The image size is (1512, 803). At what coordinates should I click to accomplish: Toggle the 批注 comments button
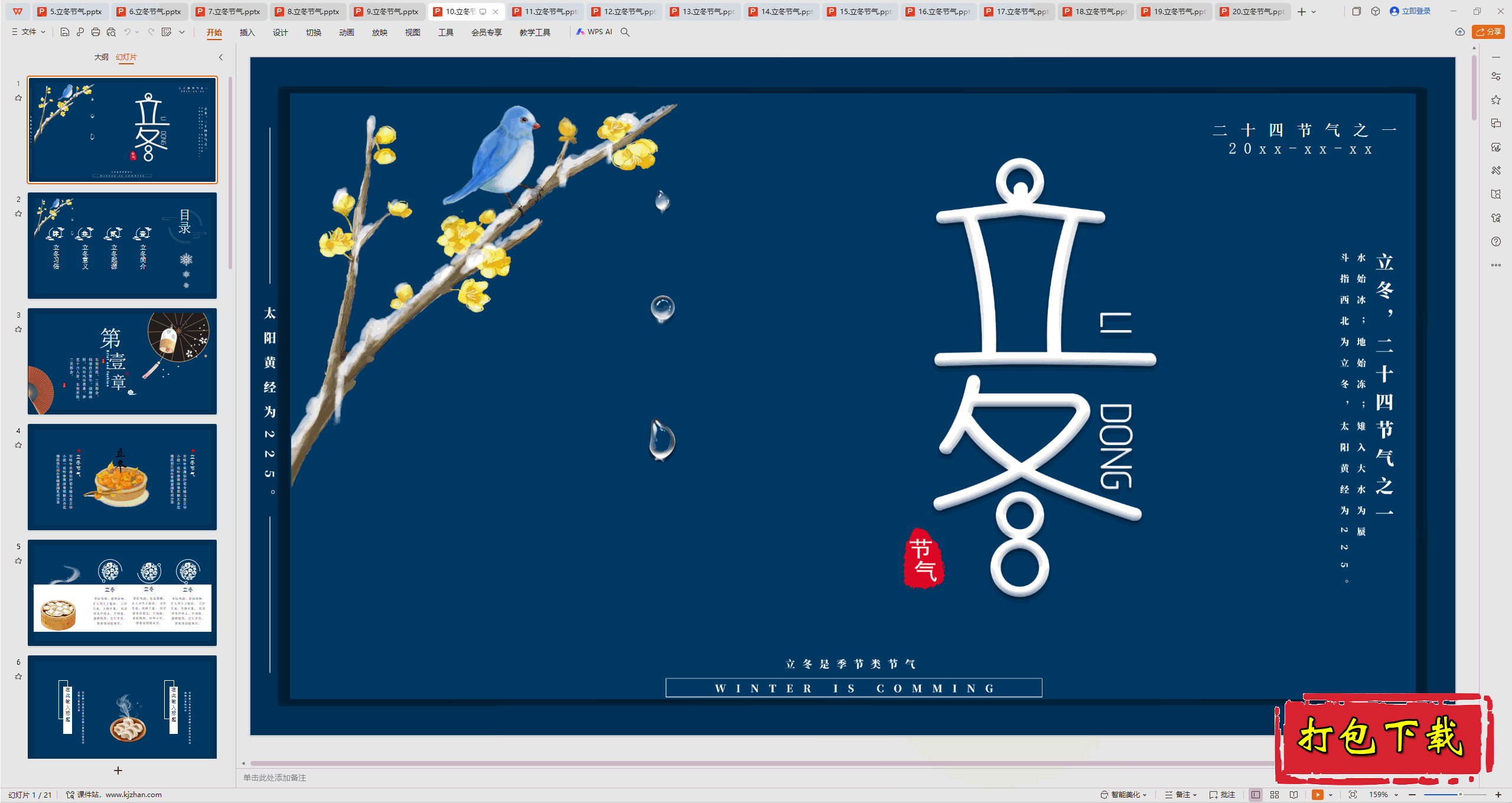tap(1222, 795)
